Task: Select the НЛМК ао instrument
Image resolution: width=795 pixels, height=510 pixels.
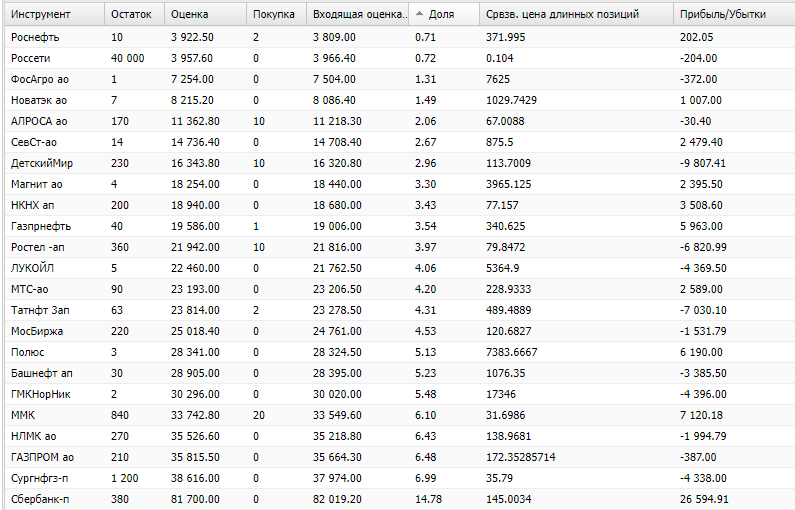Action: (x=33, y=436)
